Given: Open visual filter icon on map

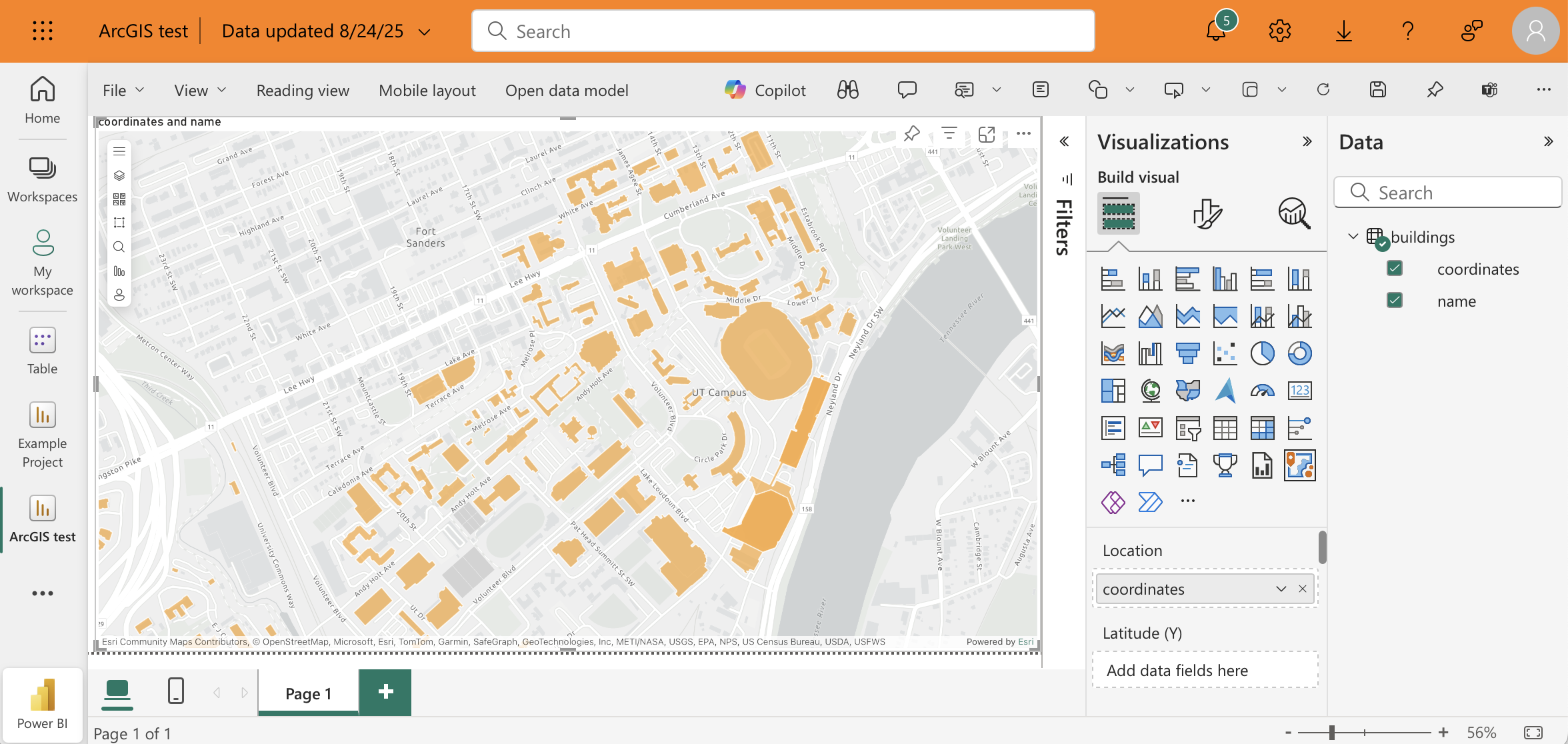Looking at the screenshot, I should [949, 134].
